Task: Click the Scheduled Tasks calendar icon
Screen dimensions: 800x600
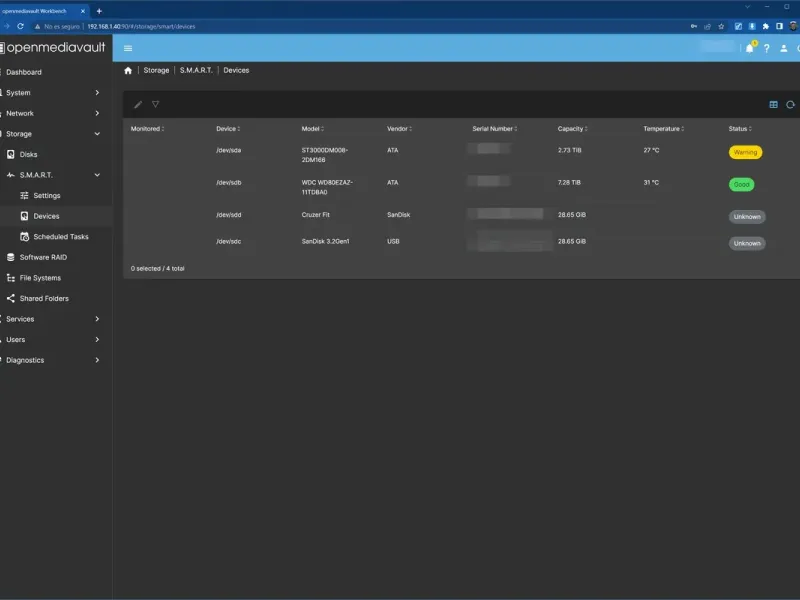Action: (x=24, y=237)
